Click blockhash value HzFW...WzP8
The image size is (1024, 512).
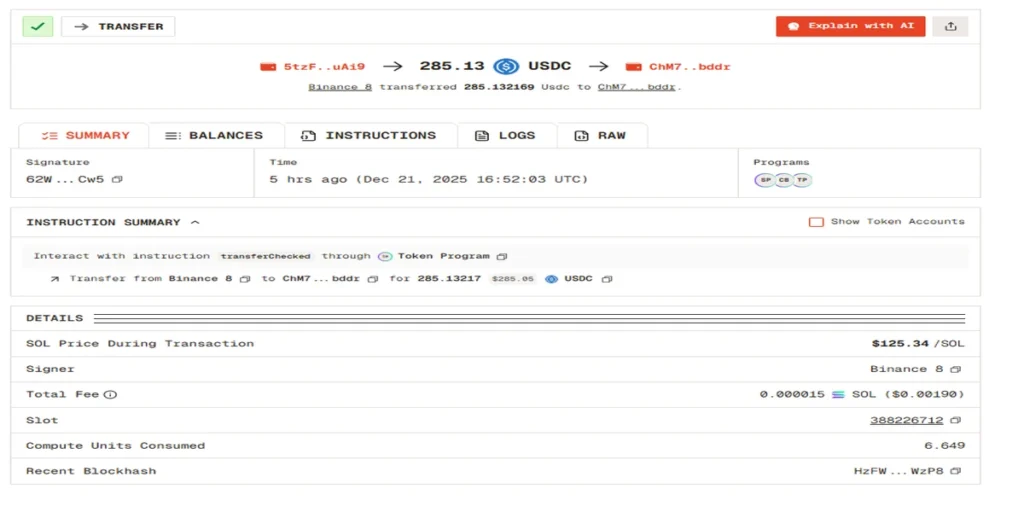coord(899,471)
